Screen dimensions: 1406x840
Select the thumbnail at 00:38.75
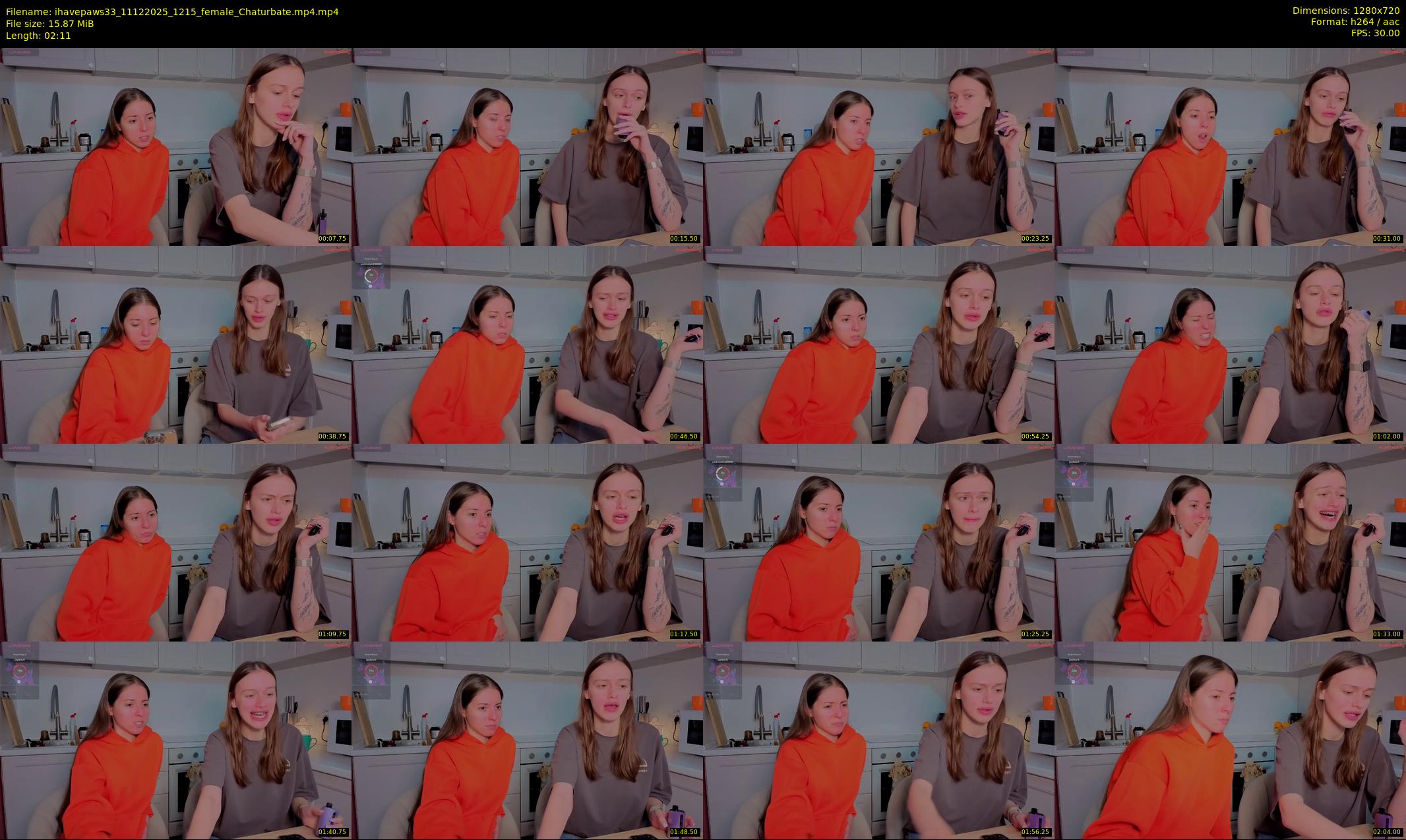(175, 344)
